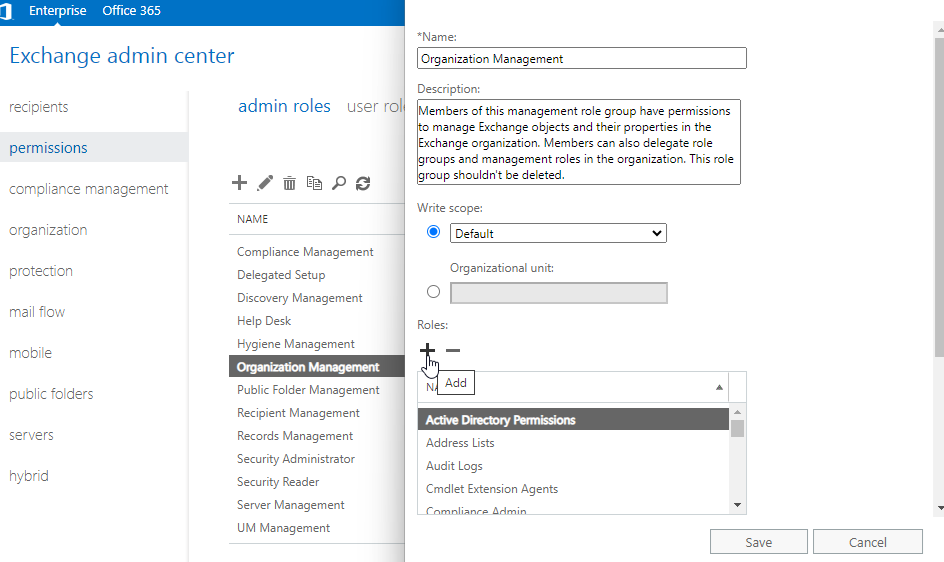Open mail flow in the left navigation
The width and height of the screenshot is (944, 562).
[37, 312]
